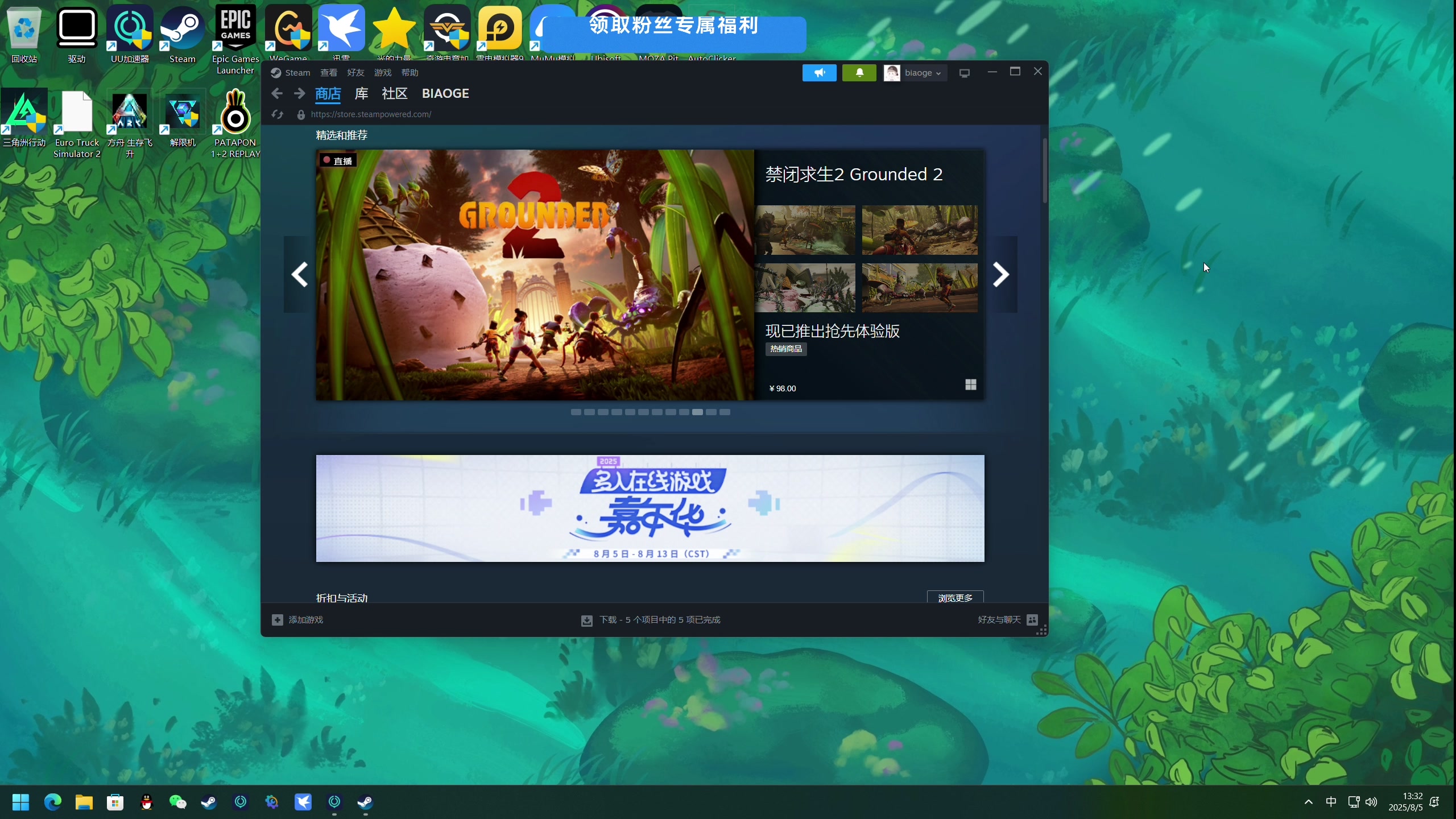
Task: Reload the Steam store page
Action: pyautogui.click(x=278, y=114)
